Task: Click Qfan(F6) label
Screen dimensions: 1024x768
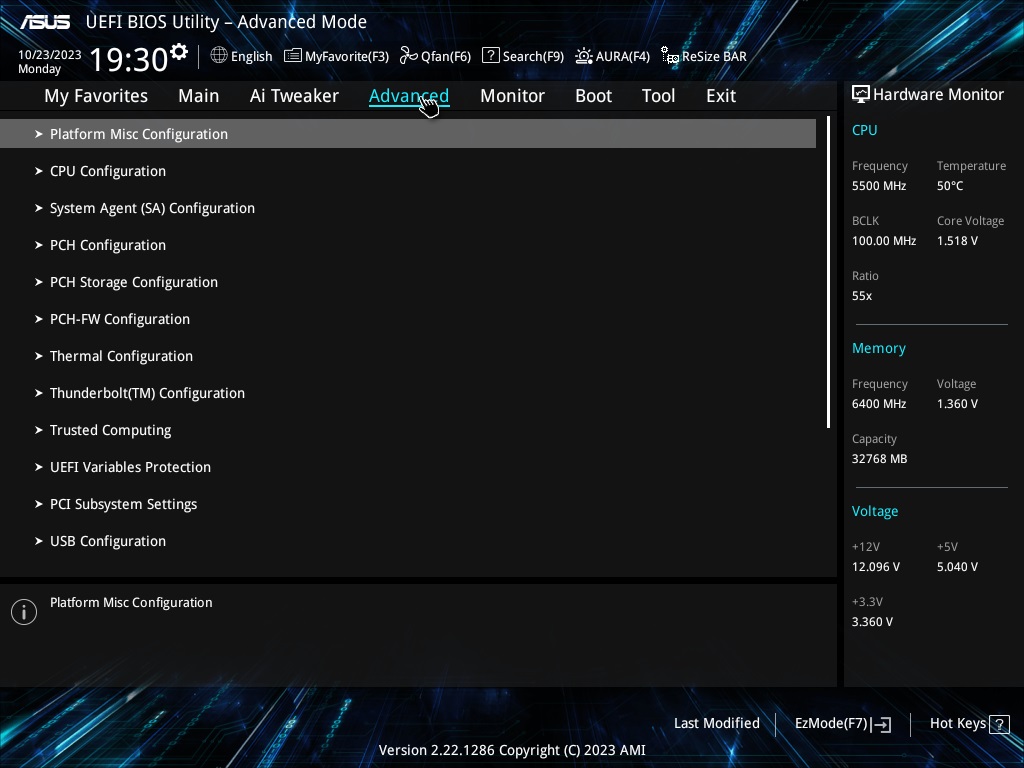Action: [x=446, y=57]
